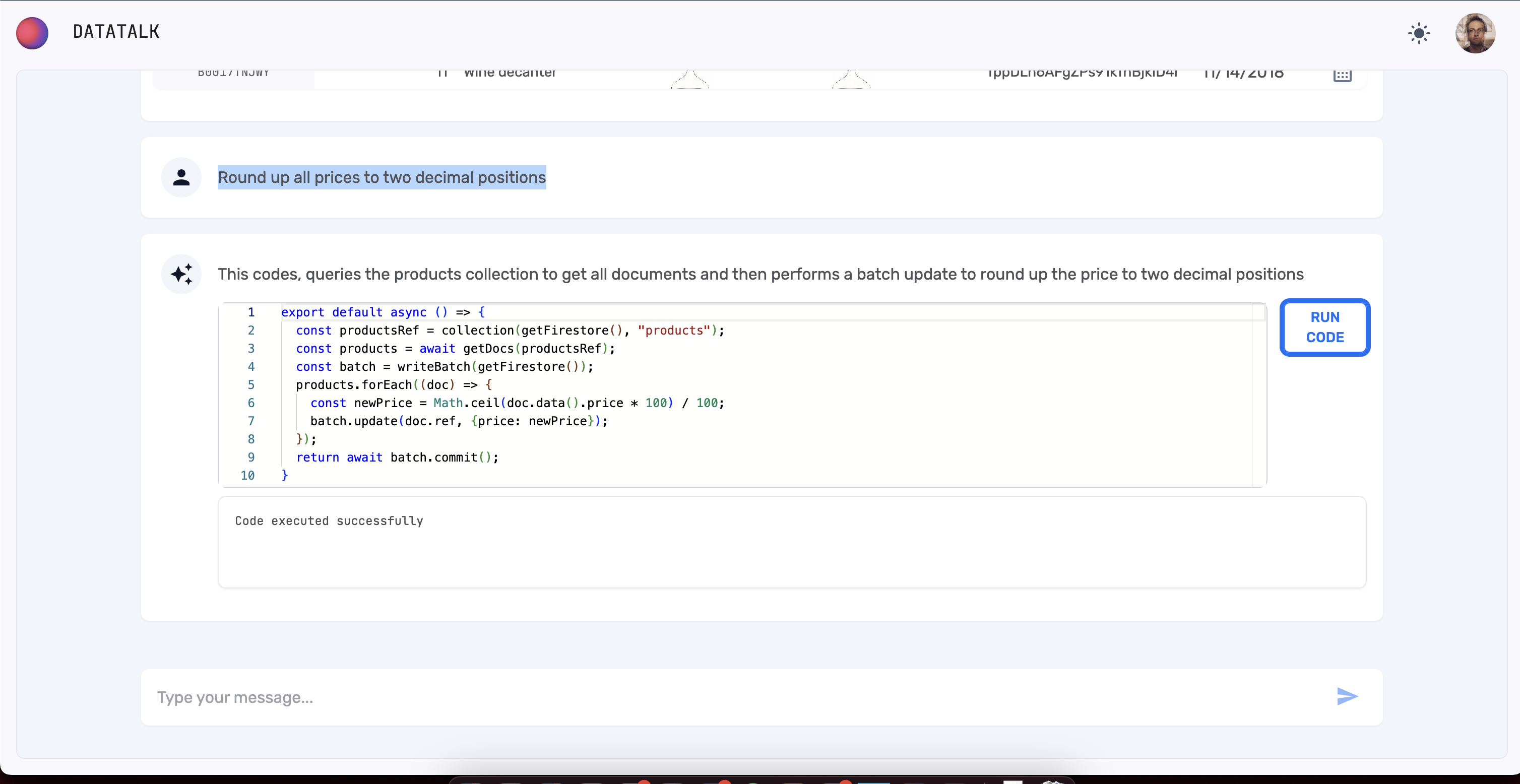The height and width of the screenshot is (784, 1520).
Task: Click the user person icon
Action: 181,177
